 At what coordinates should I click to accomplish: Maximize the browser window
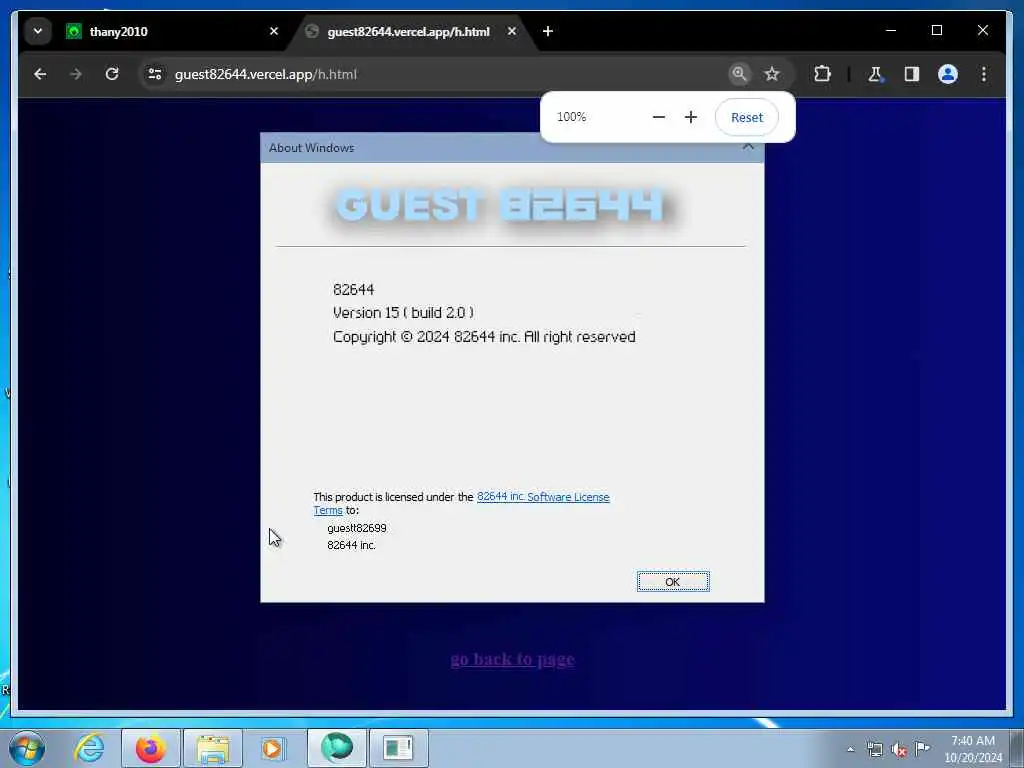point(936,31)
